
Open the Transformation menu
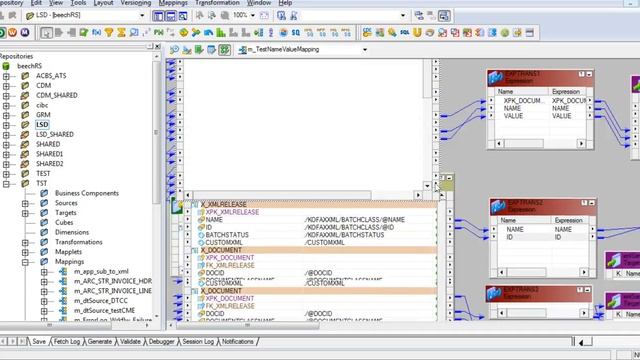(x=217, y=3)
